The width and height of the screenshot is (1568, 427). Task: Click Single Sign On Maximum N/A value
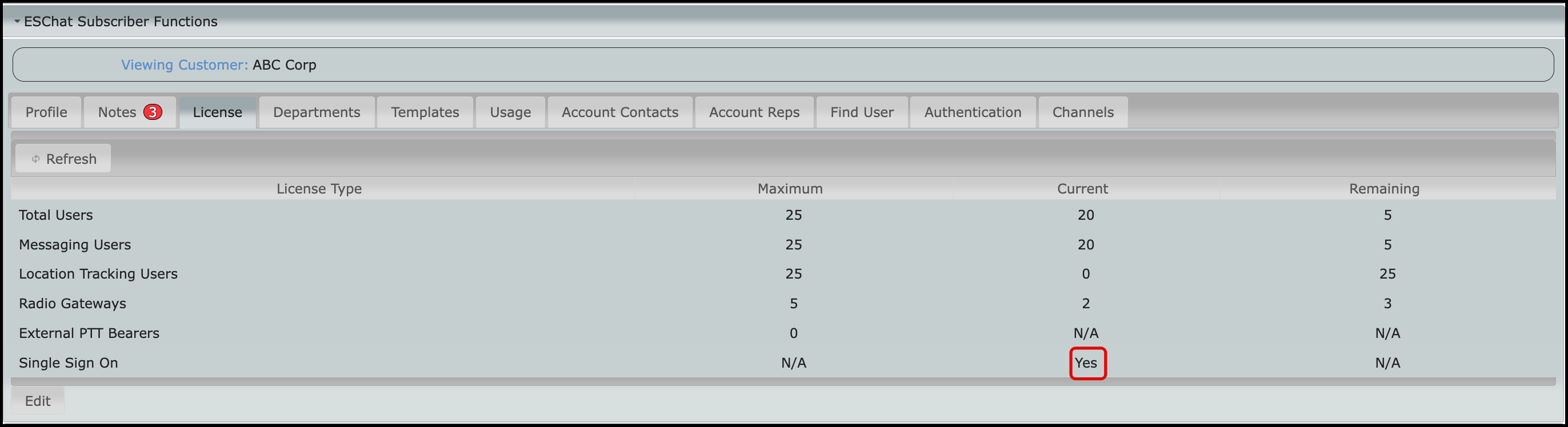click(794, 362)
